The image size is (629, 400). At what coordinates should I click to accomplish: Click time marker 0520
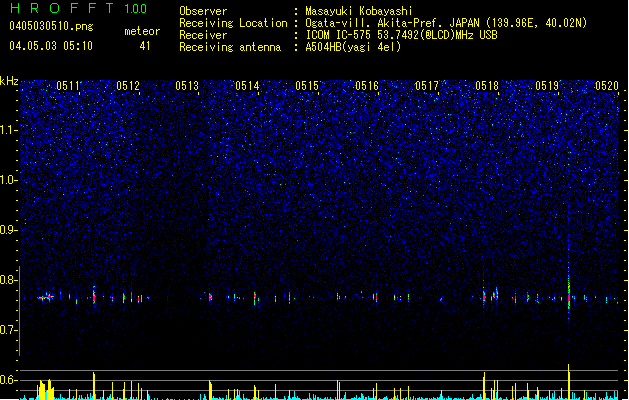pyautogui.click(x=607, y=86)
